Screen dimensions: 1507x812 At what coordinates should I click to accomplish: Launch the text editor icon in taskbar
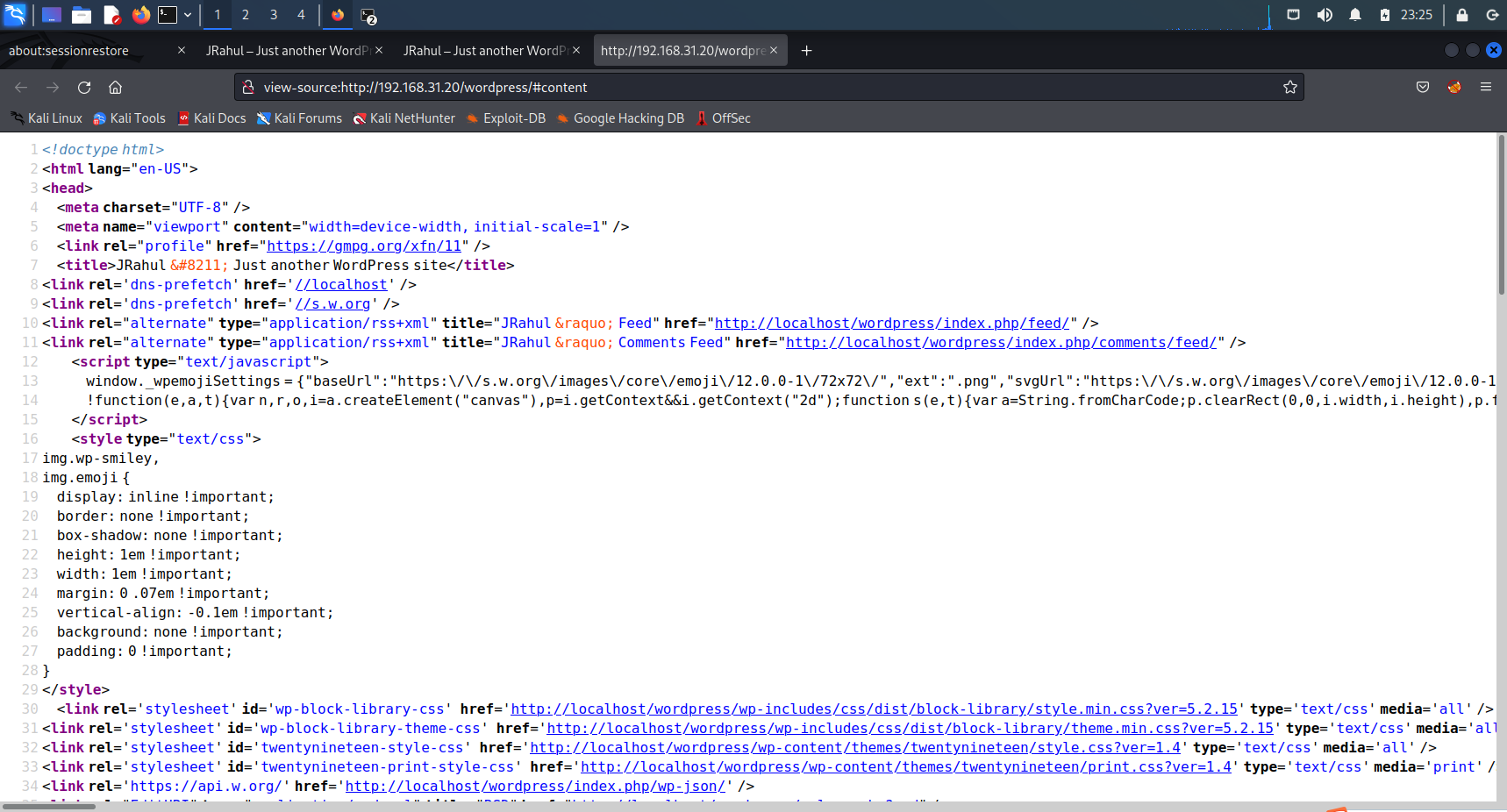(111, 15)
